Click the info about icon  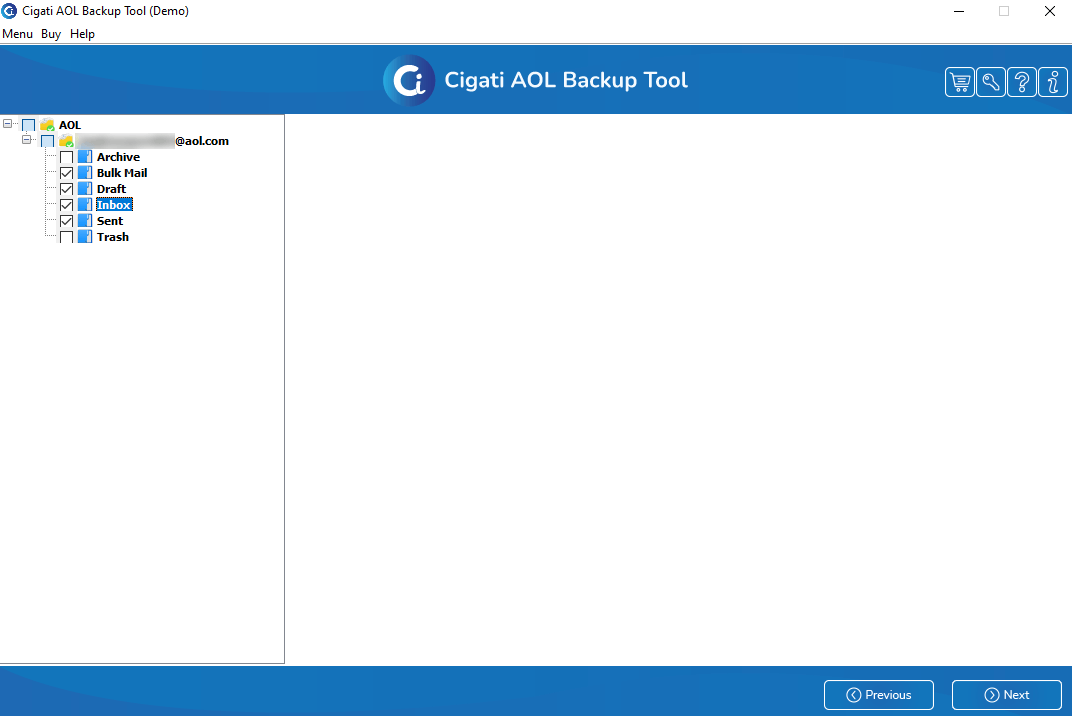pos(1053,83)
